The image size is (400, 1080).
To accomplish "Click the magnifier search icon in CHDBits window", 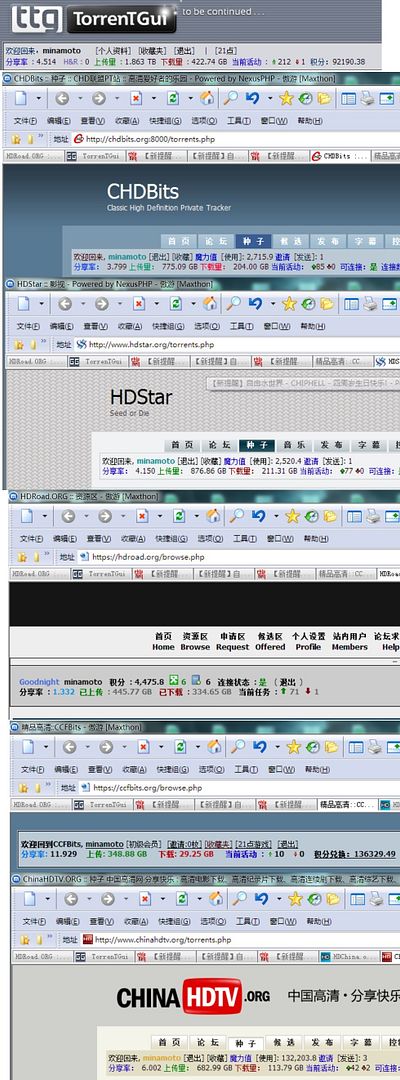I will point(230,98).
